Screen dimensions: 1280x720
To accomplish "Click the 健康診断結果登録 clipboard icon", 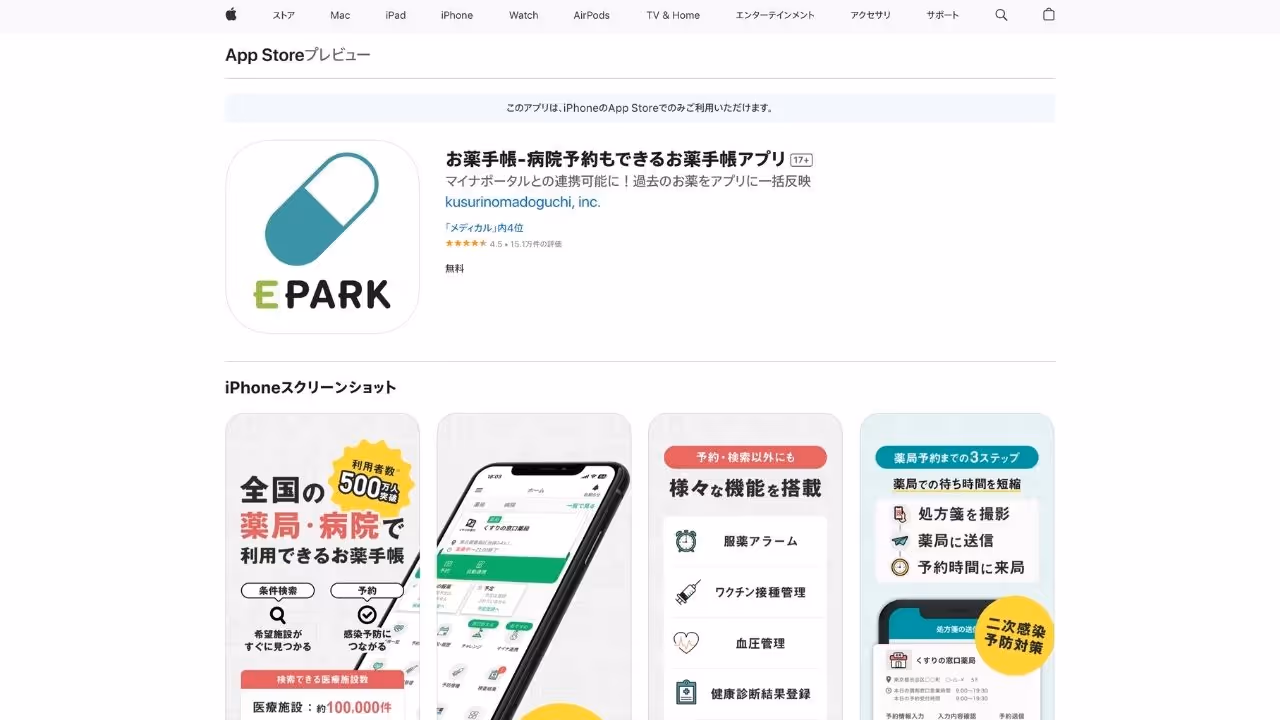I will pos(686,693).
